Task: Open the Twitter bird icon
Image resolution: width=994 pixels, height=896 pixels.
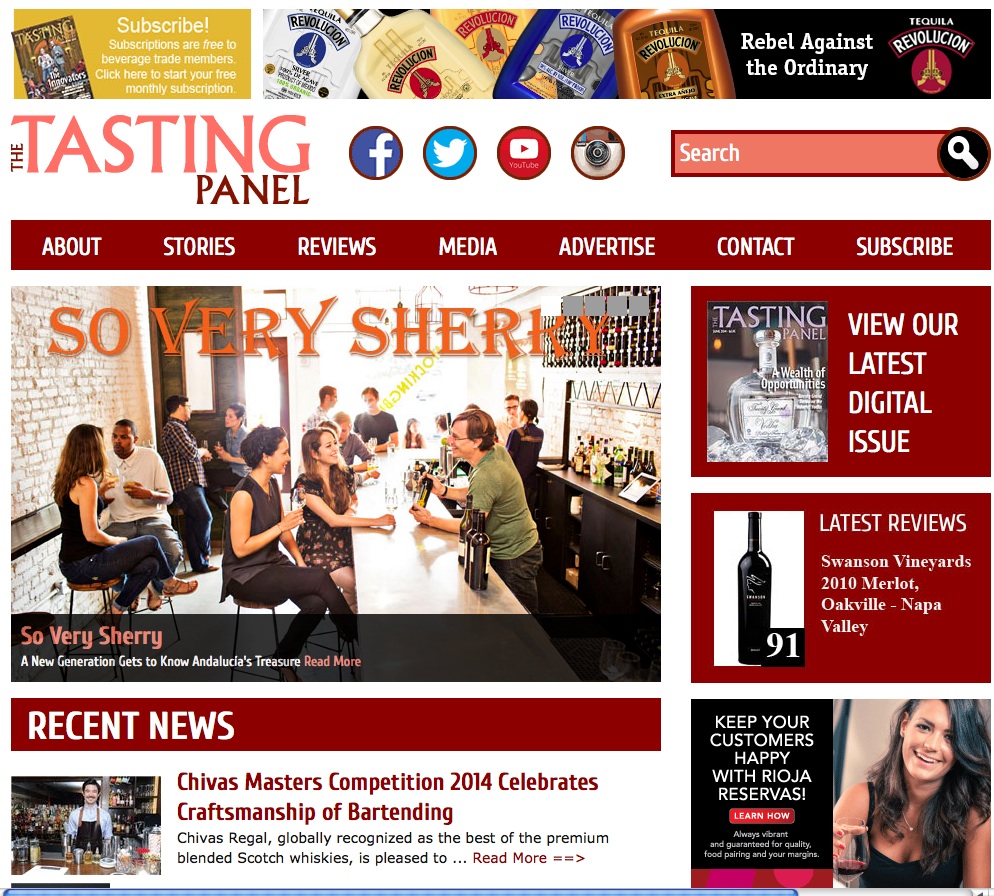Action: point(450,153)
